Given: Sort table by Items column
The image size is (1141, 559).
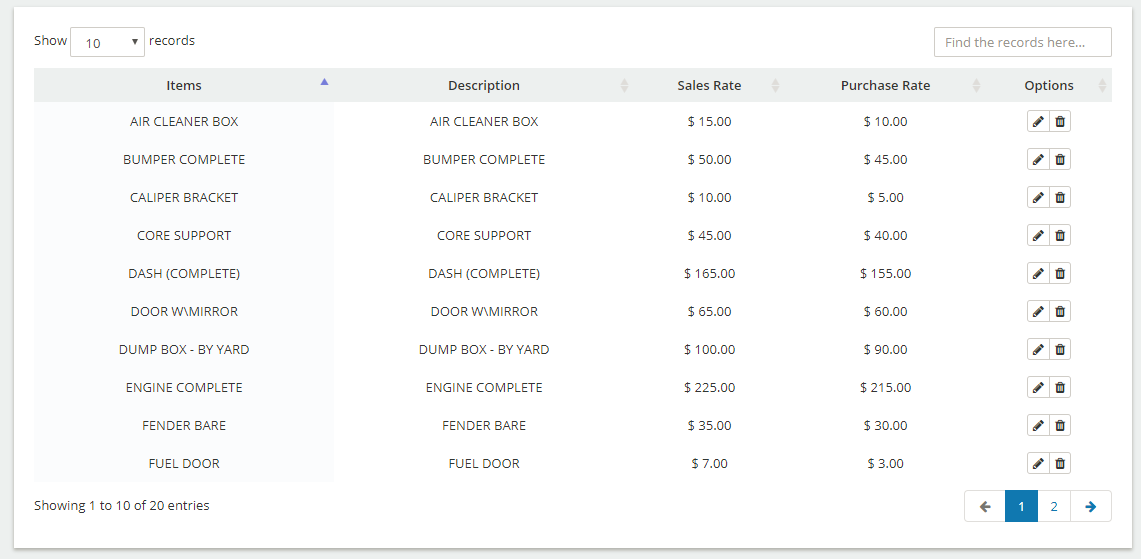Looking at the screenshot, I should (x=184, y=86).
